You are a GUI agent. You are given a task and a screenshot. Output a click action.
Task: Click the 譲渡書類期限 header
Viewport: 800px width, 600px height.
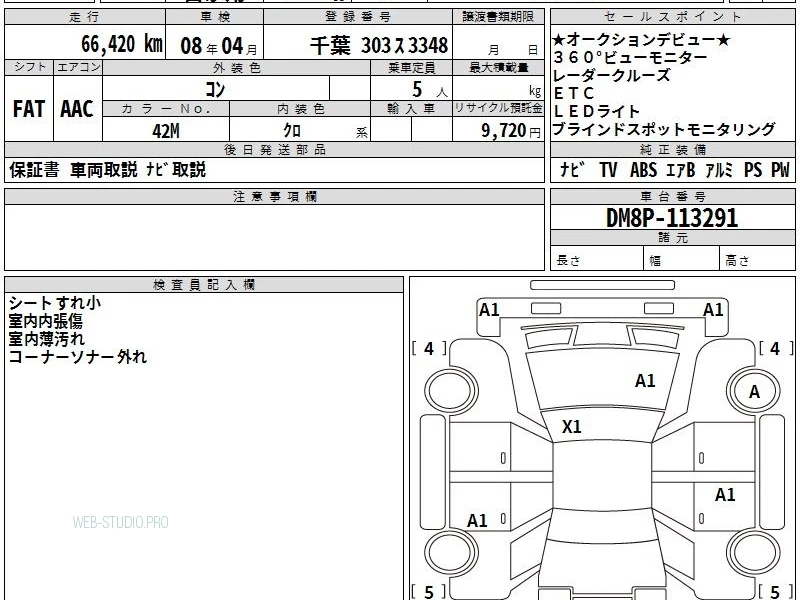pos(498,17)
